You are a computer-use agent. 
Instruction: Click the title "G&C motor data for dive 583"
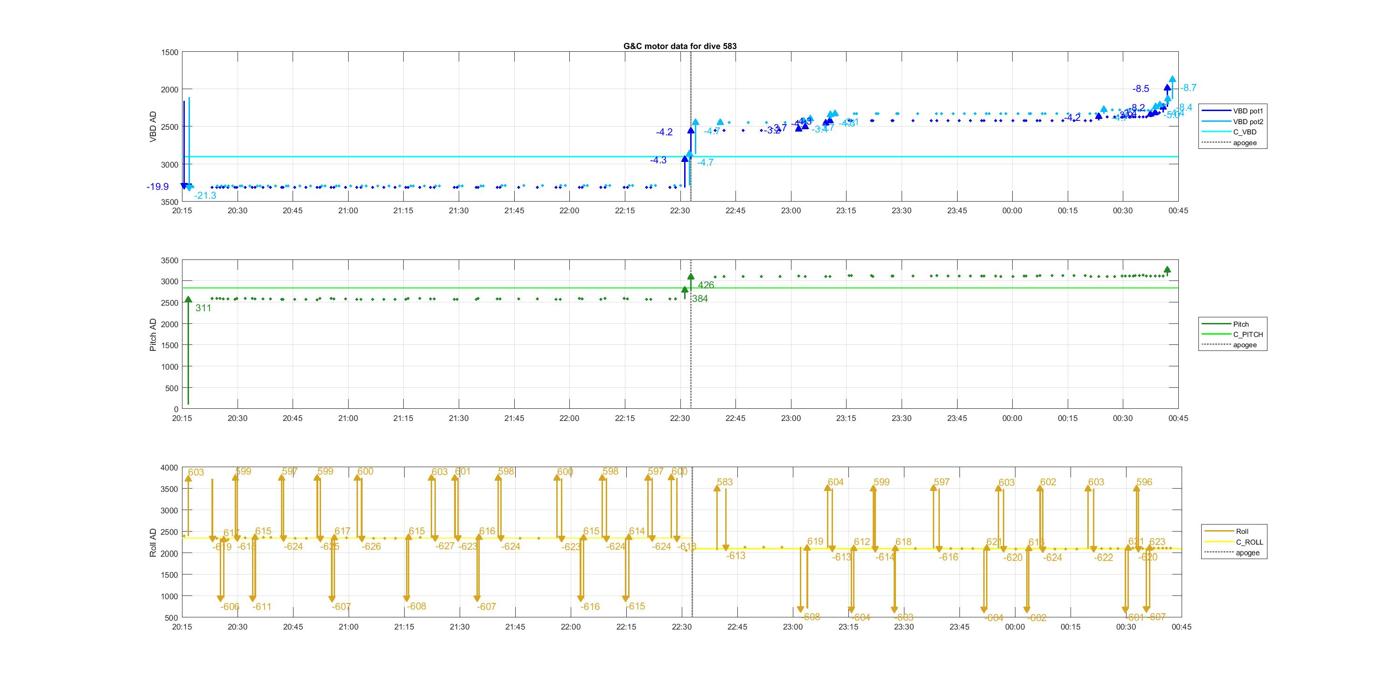tap(680, 46)
